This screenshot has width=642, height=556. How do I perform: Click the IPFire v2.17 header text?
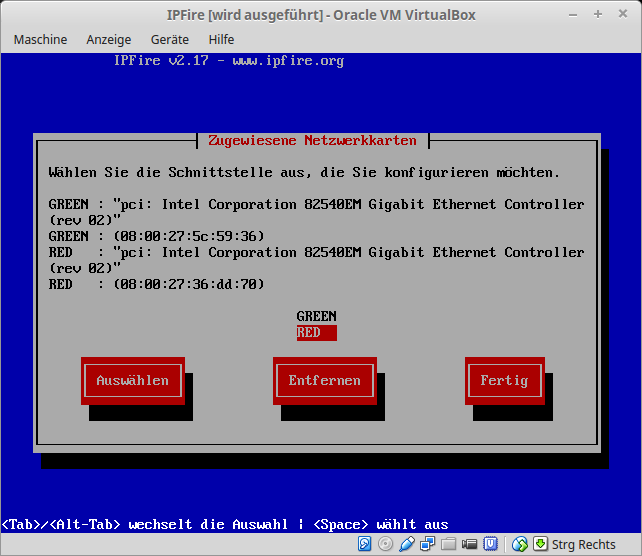click(229, 61)
